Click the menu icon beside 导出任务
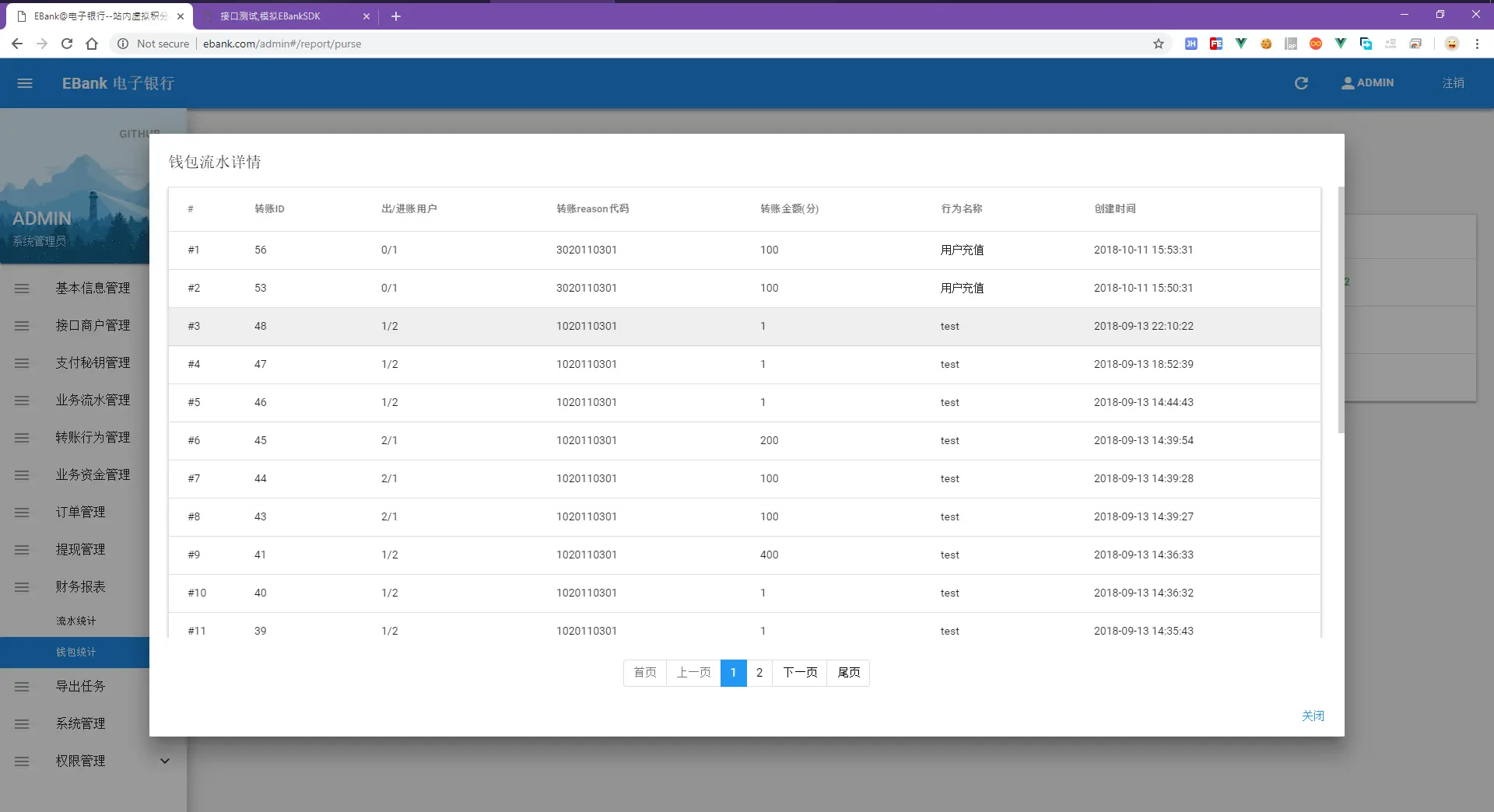The height and width of the screenshot is (812, 1494). 22,687
